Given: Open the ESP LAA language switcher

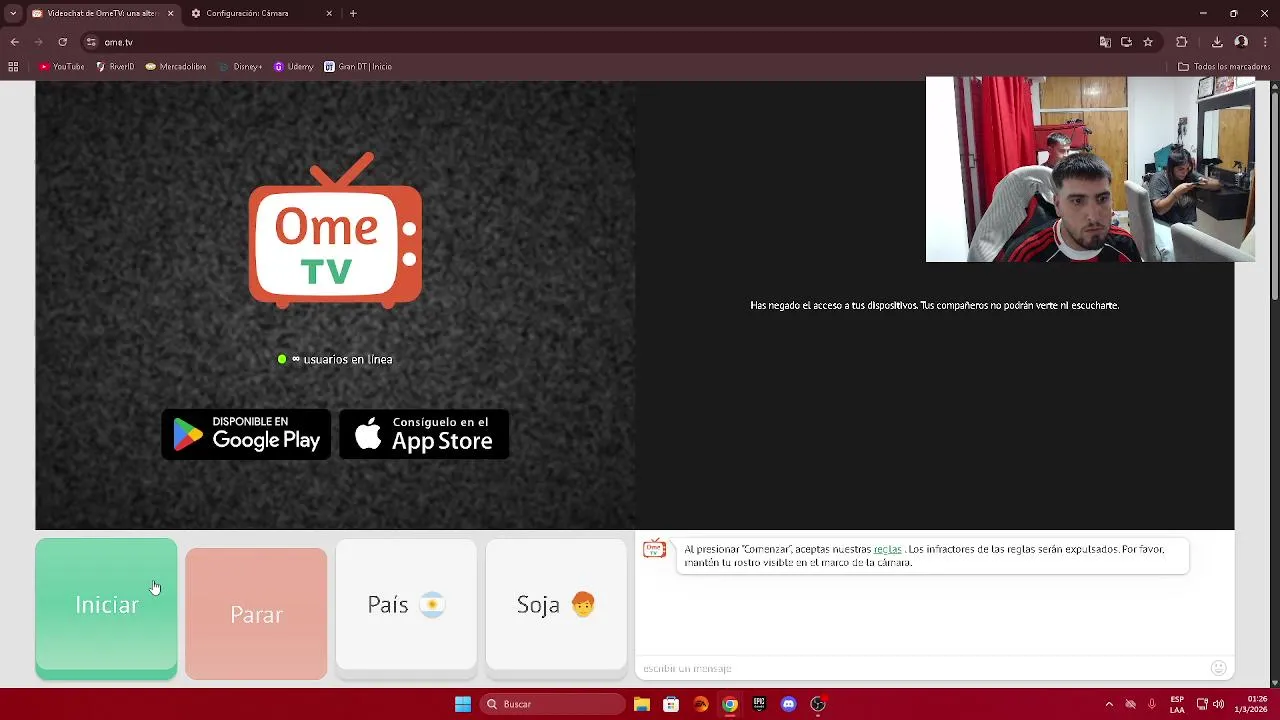Looking at the screenshot, I should tap(1177, 704).
